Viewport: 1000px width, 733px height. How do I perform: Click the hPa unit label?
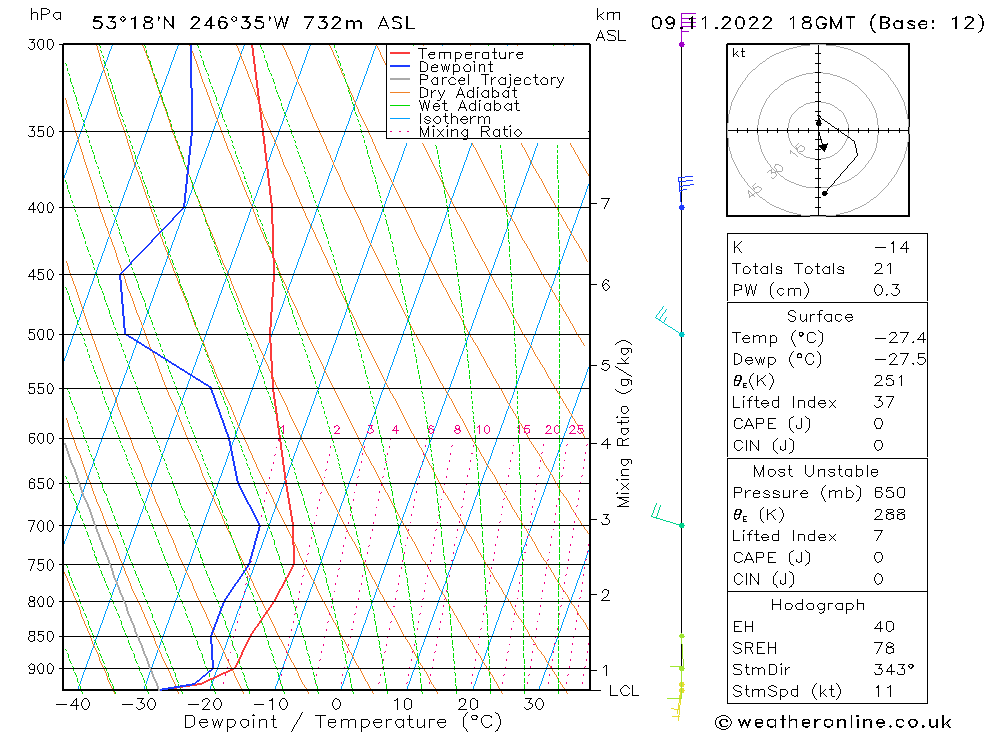(46, 15)
